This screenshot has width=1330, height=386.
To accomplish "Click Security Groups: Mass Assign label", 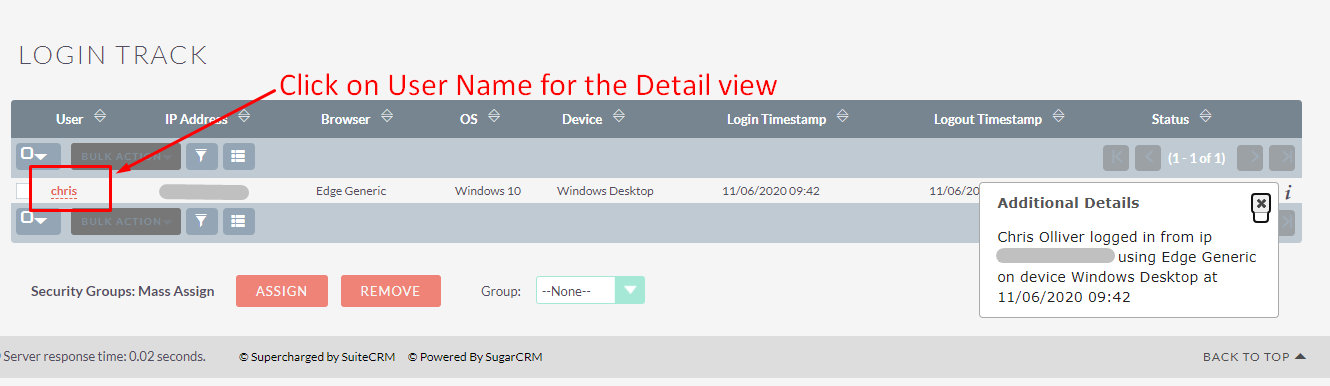I will click(123, 291).
